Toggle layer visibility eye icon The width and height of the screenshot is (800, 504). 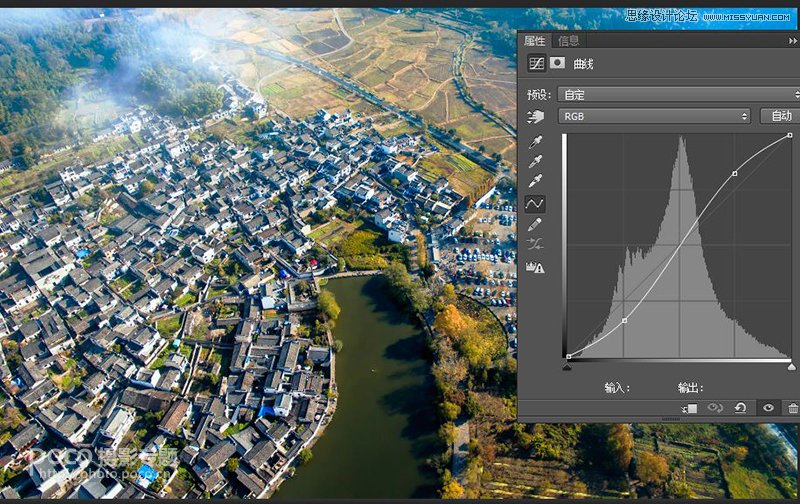(768, 408)
